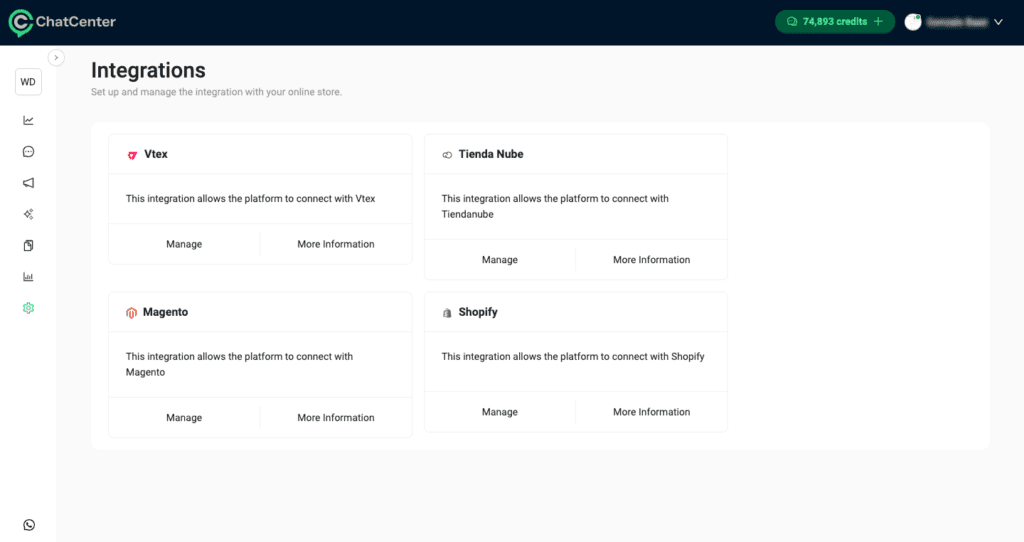1024x542 pixels.
Task: Manage the Vtex integration
Action: coord(184,244)
